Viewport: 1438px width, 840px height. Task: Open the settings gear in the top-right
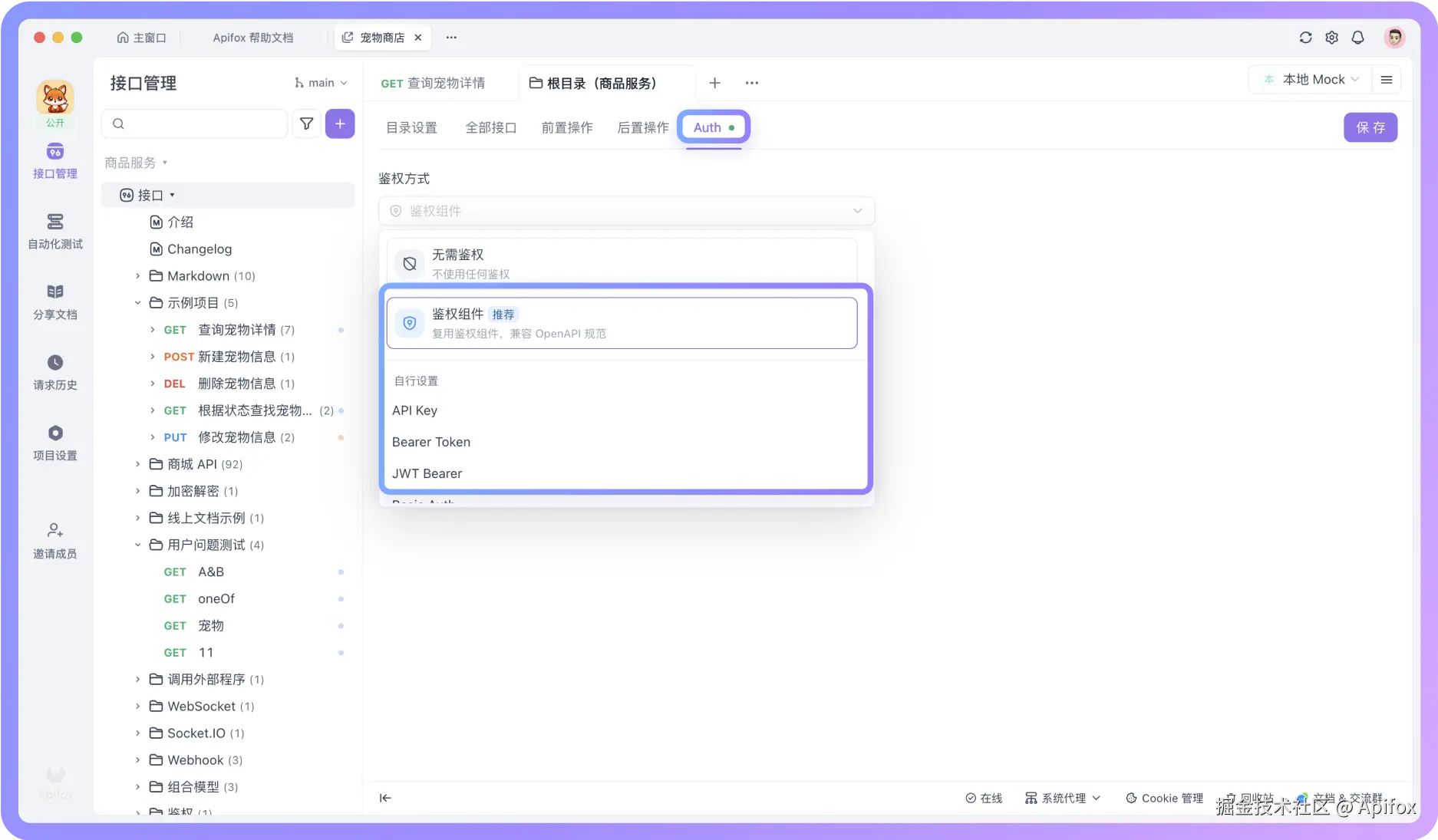click(1332, 37)
